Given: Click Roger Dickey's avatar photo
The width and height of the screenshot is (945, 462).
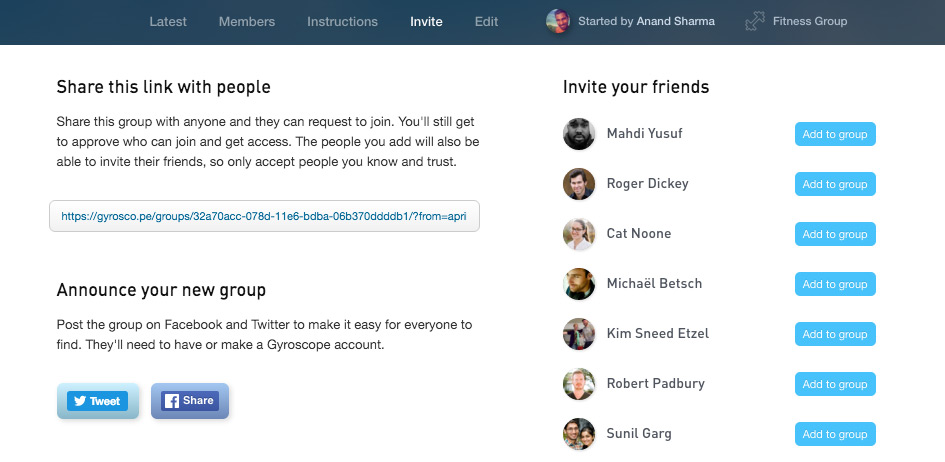Looking at the screenshot, I should (x=579, y=184).
